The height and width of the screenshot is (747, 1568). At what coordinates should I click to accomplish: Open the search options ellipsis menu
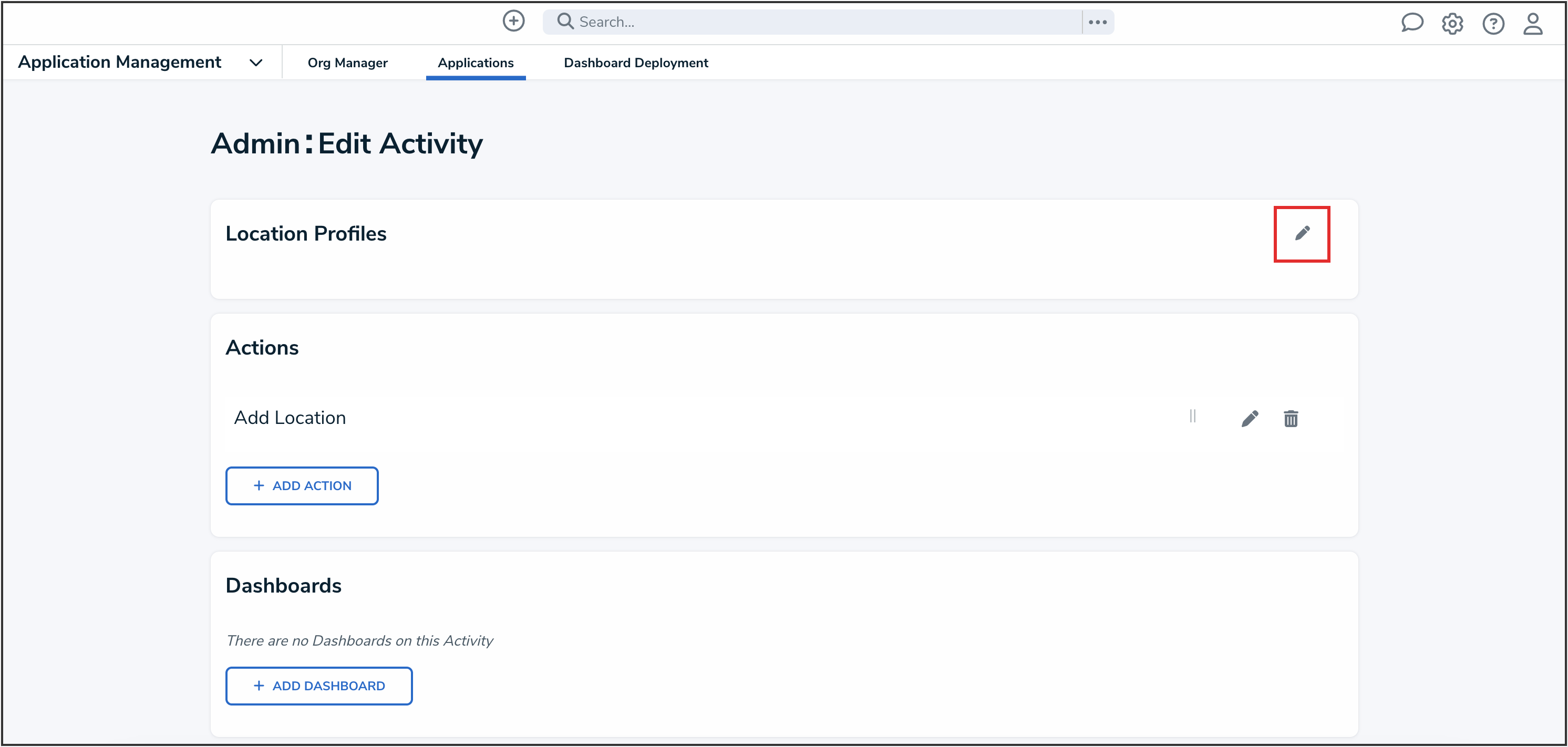pos(1098,22)
